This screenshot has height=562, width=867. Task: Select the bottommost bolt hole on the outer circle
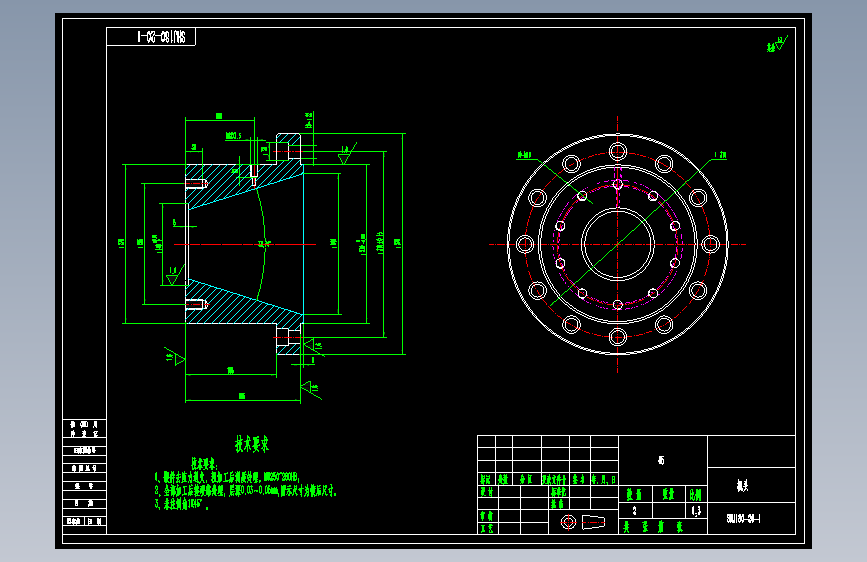click(618, 337)
